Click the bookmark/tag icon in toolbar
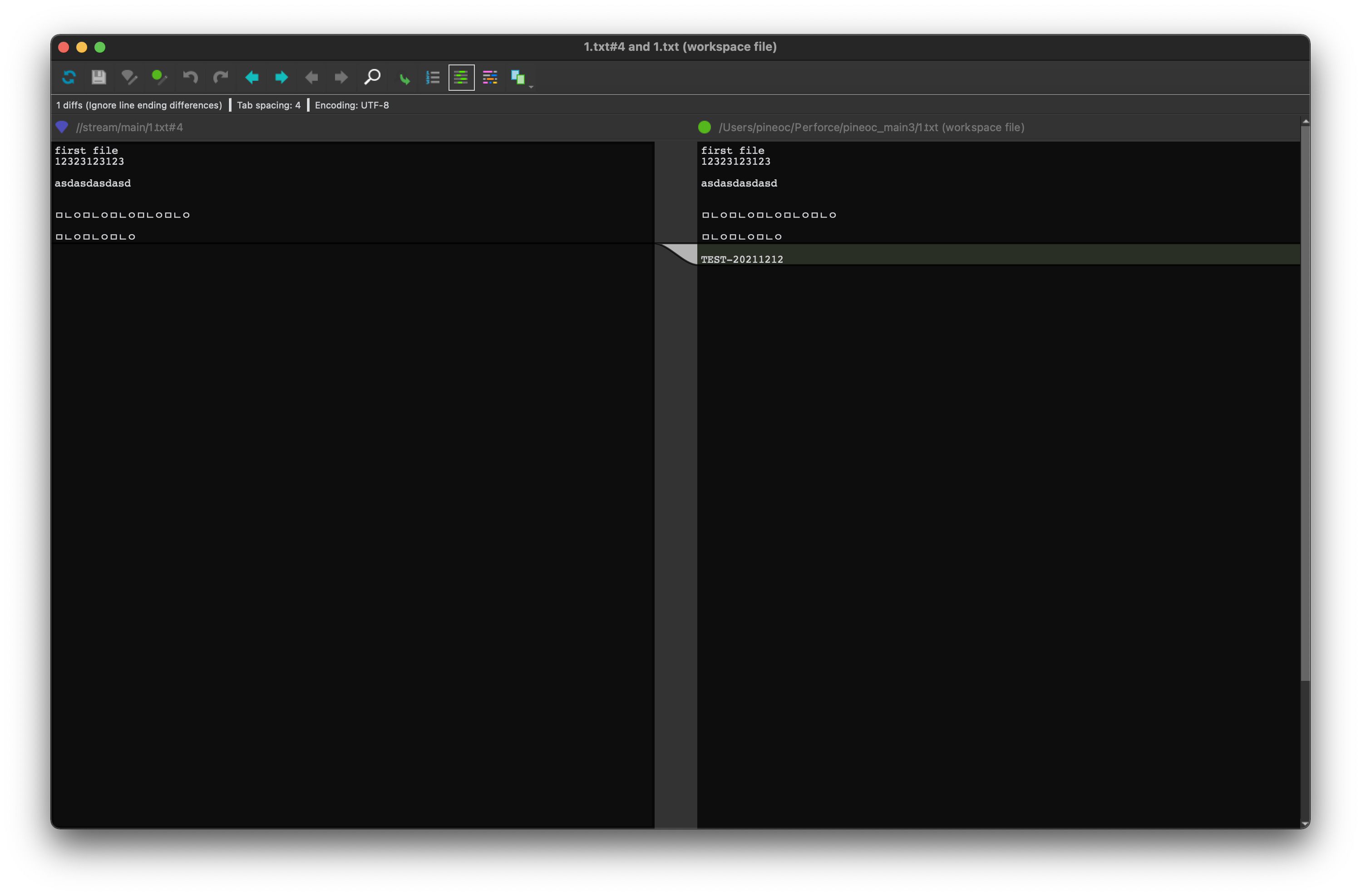This screenshot has height=896, width=1361. (128, 77)
